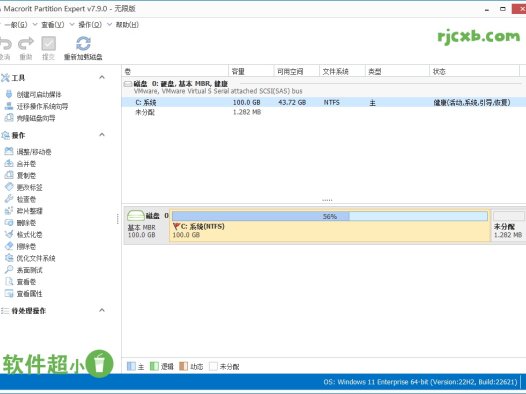This screenshot has width=526, height=394.
Task: Sort by the 类型 type column header
Action: 398,71
